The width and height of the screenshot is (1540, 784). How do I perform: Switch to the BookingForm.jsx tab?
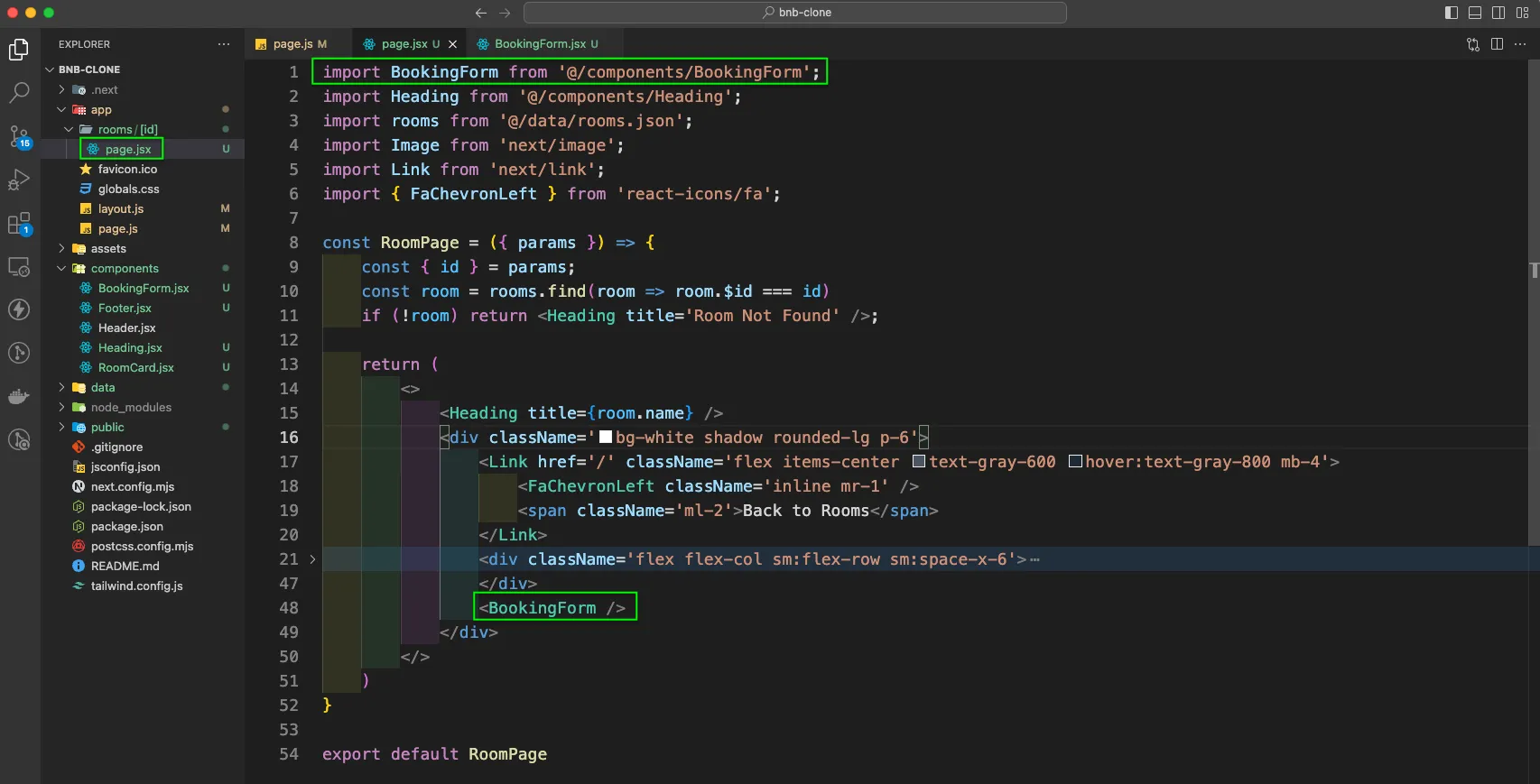(544, 43)
